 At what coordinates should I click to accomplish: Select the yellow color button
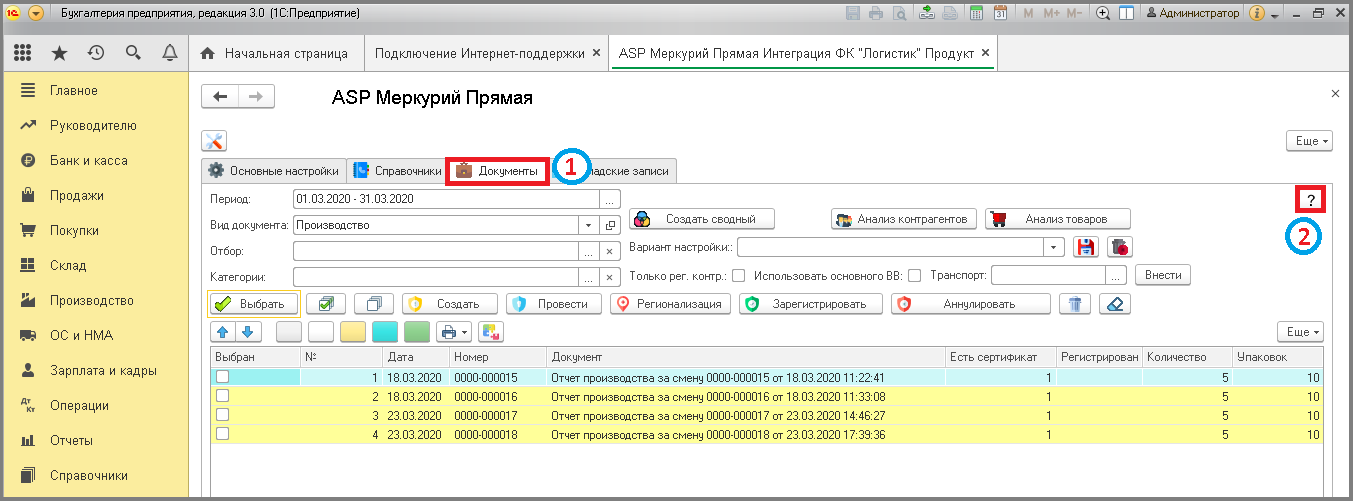pyautogui.click(x=353, y=331)
